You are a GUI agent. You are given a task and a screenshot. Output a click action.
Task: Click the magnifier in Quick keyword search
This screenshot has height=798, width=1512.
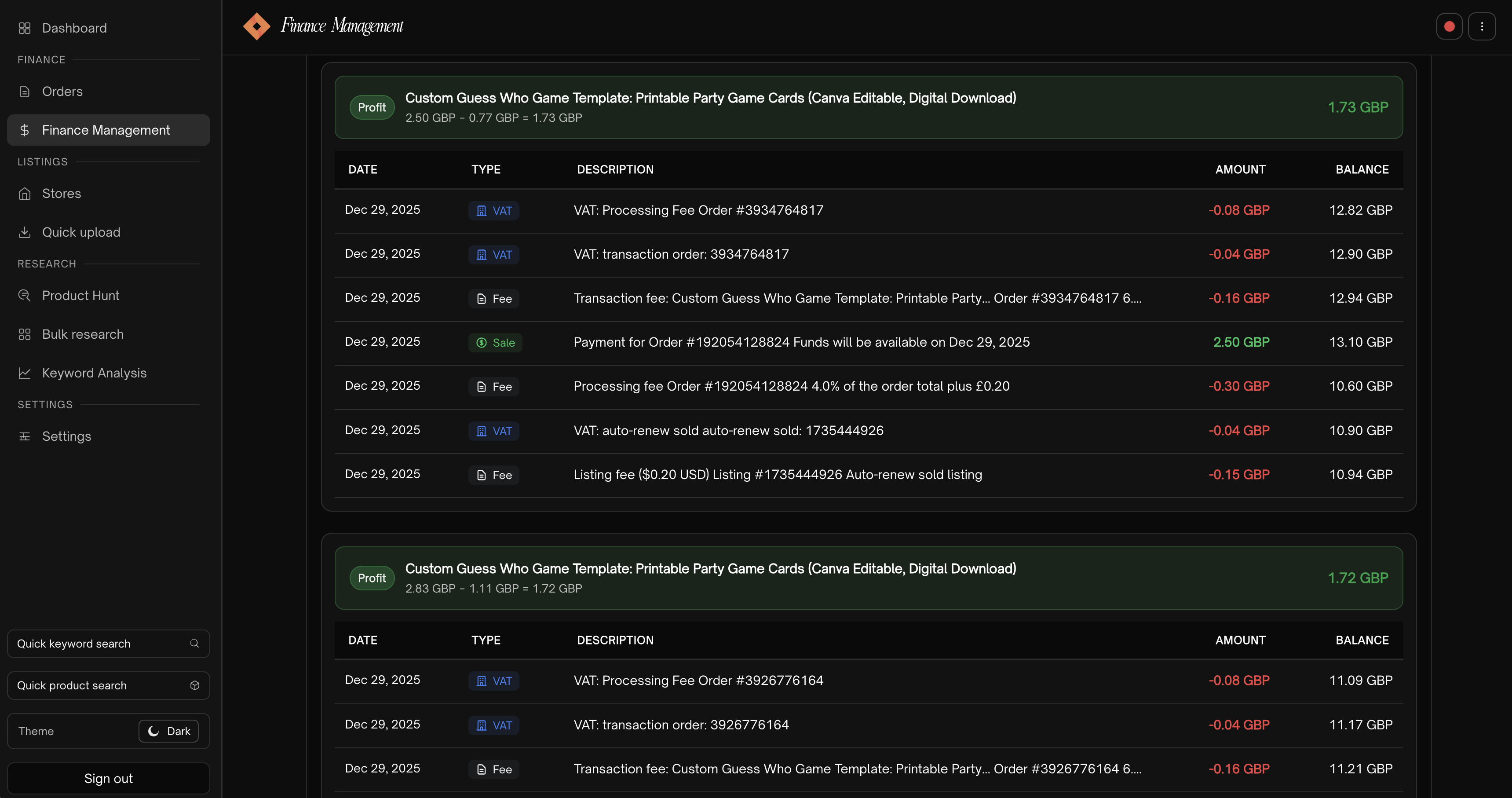coord(194,644)
